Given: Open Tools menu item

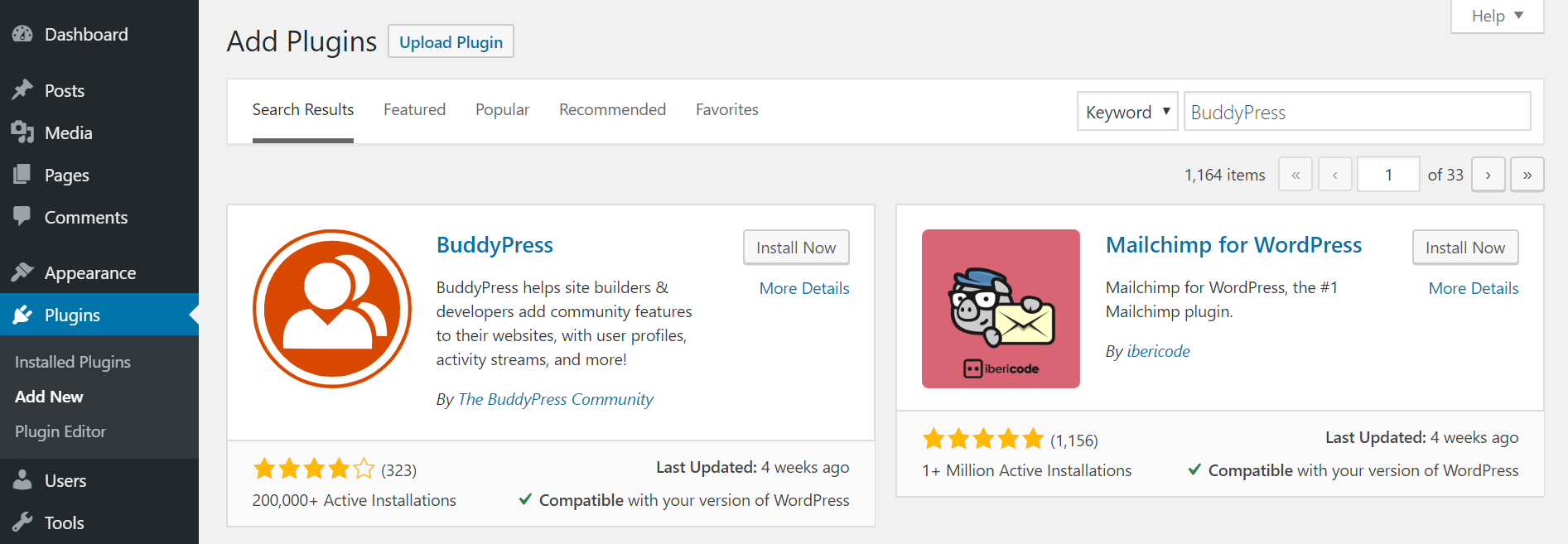Looking at the screenshot, I should click(x=99, y=522).
